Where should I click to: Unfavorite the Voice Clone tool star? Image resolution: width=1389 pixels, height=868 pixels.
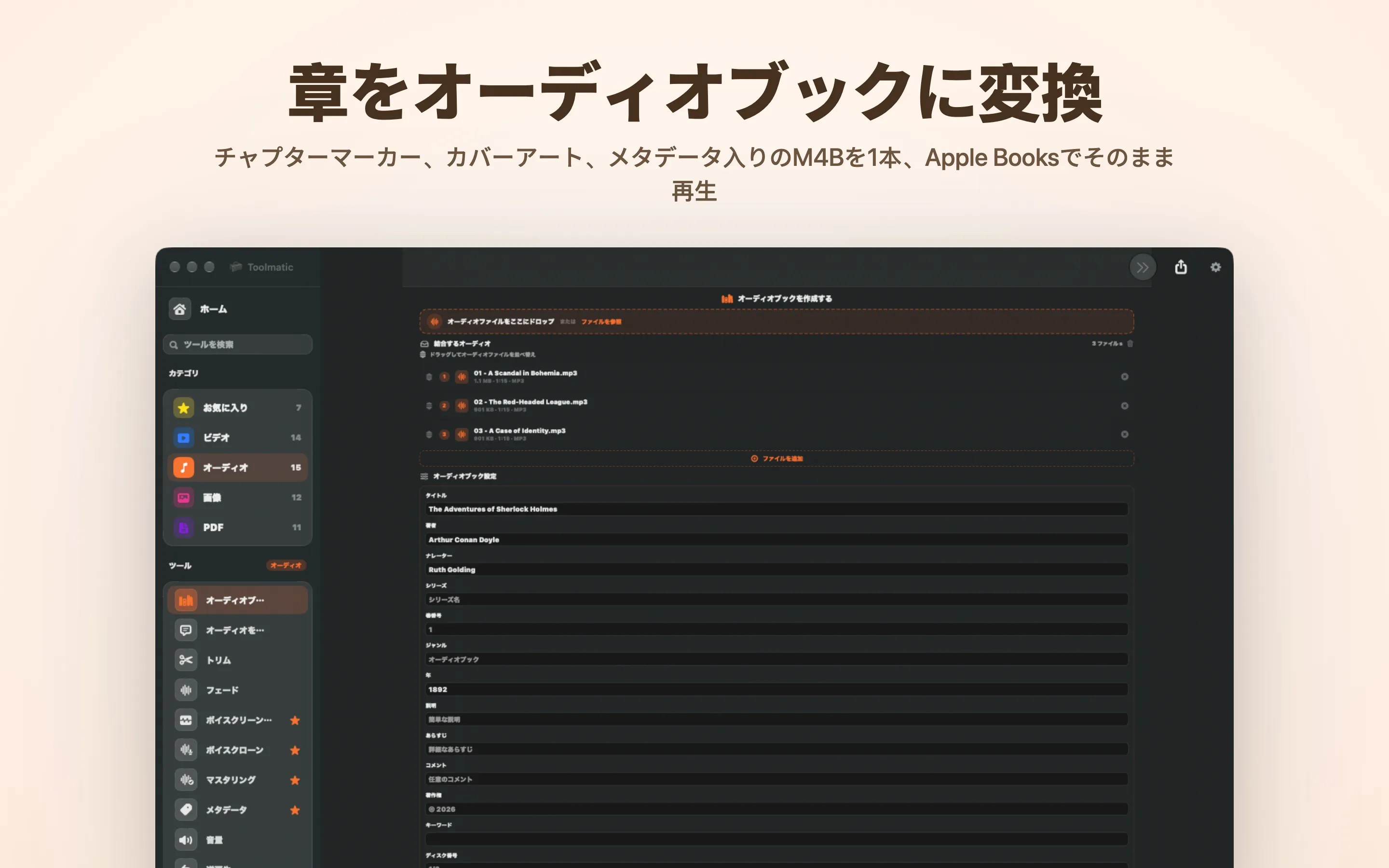point(295,750)
